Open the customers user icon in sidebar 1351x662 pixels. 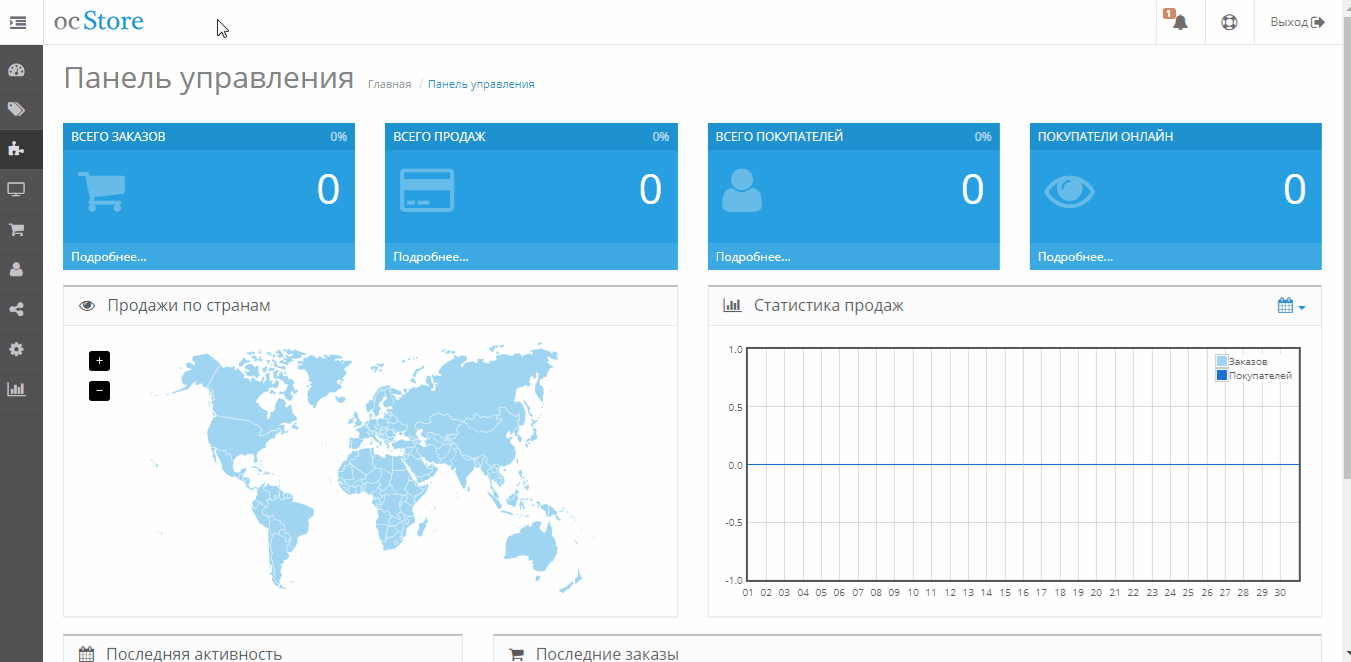16,269
